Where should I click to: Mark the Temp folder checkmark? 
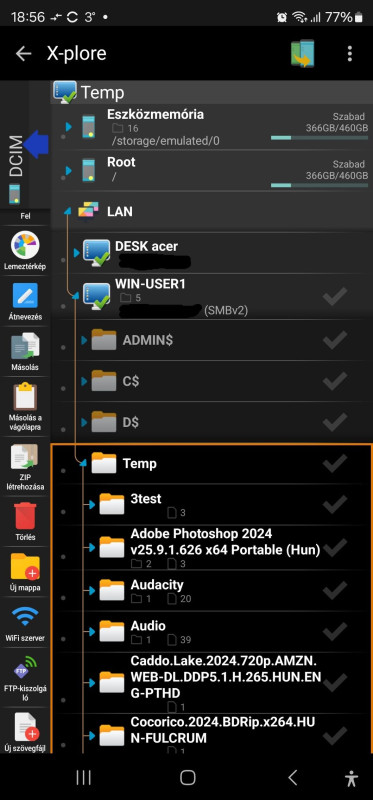[x=335, y=463]
